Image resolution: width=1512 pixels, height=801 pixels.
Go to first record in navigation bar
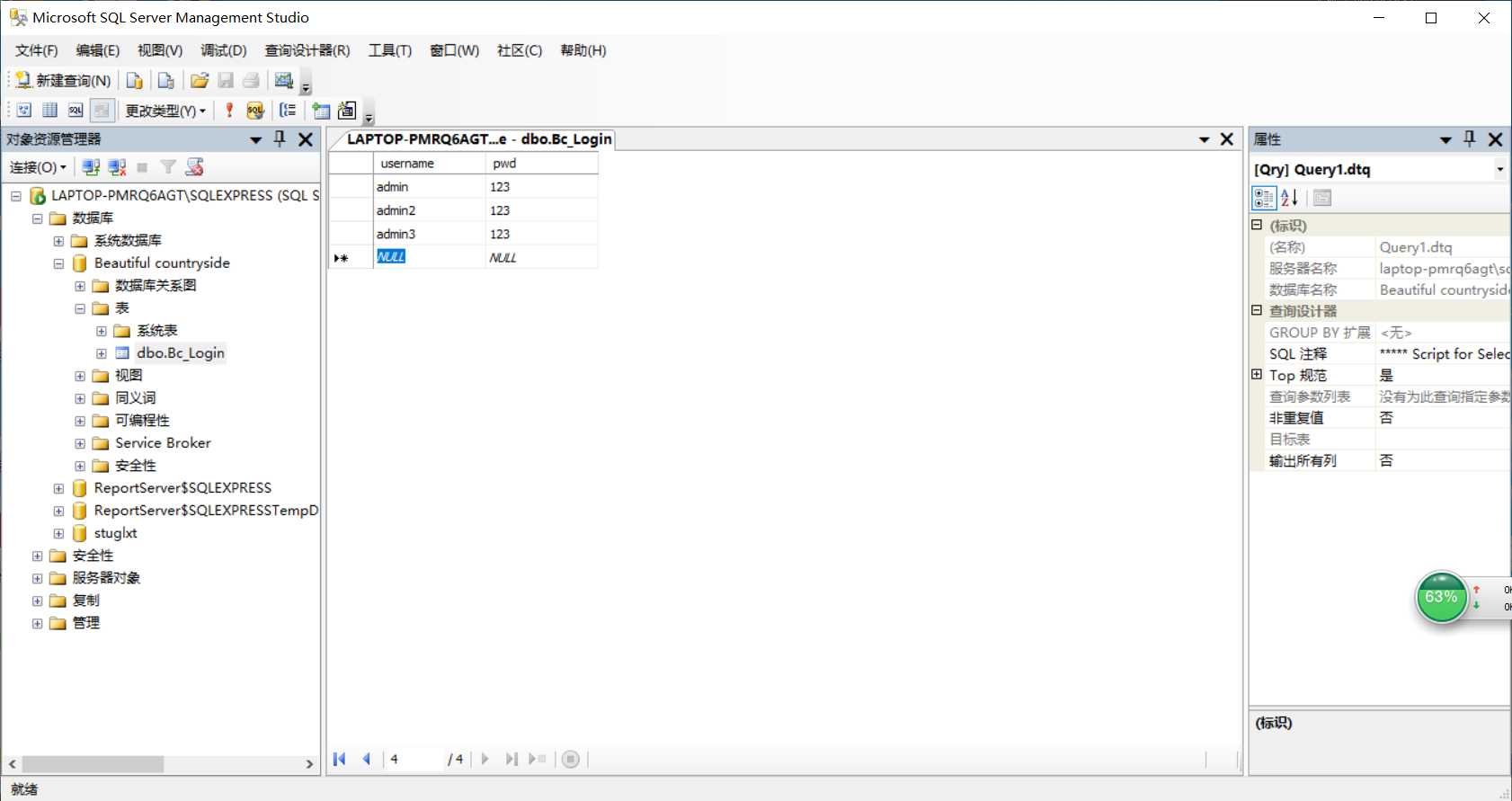click(340, 759)
